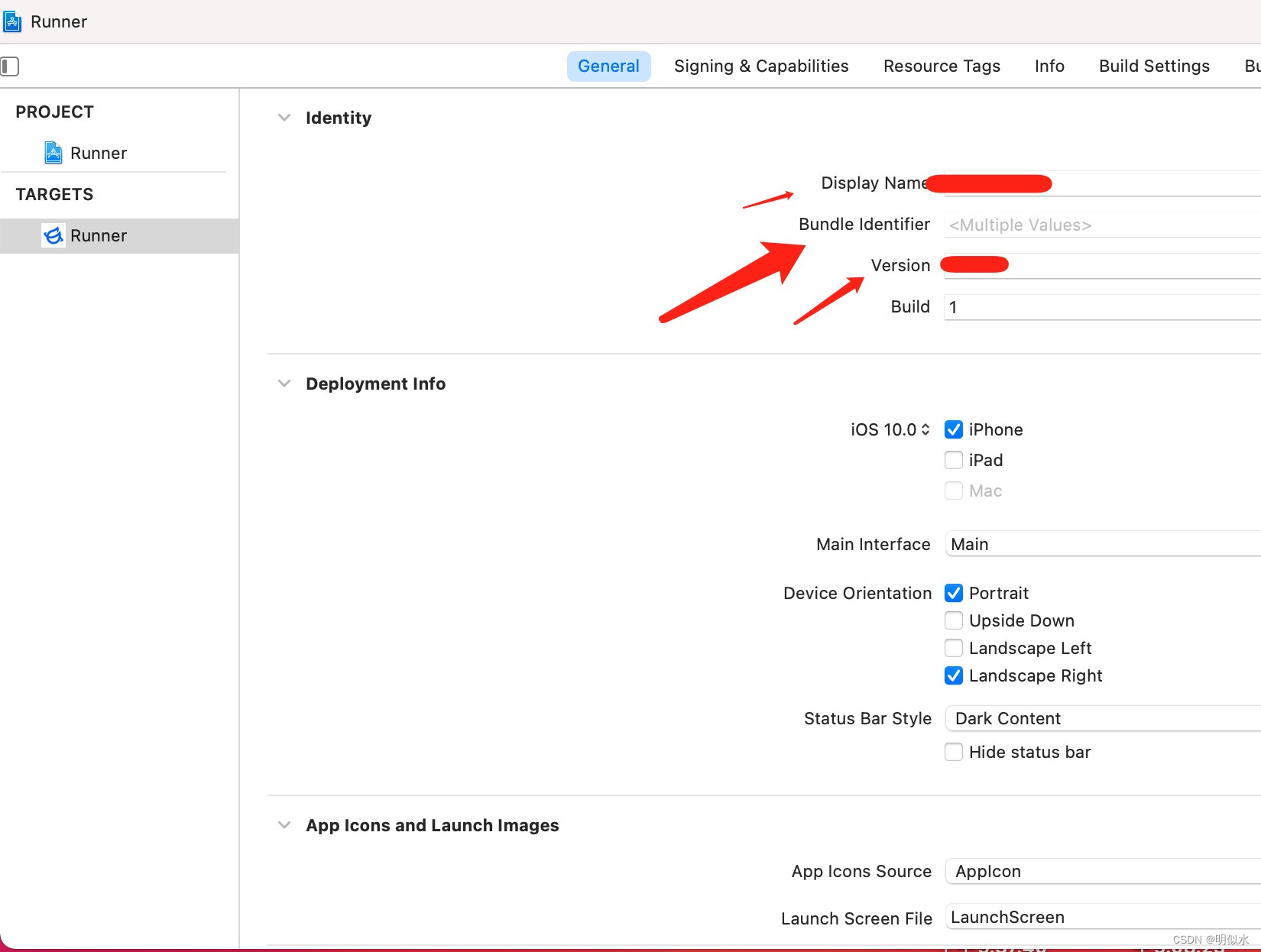Image resolution: width=1261 pixels, height=952 pixels.
Task: Open the iOS 10.0 deployment target dropdown
Action: point(890,429)
